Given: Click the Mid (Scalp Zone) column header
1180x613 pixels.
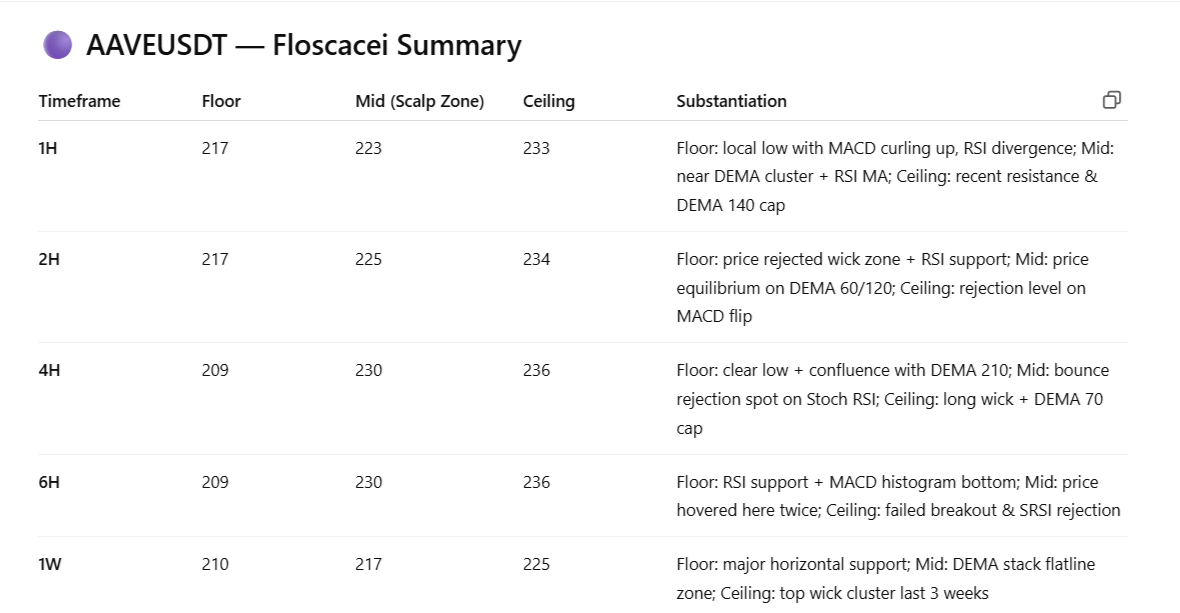Looking at the screenshot, I should 419,101.
